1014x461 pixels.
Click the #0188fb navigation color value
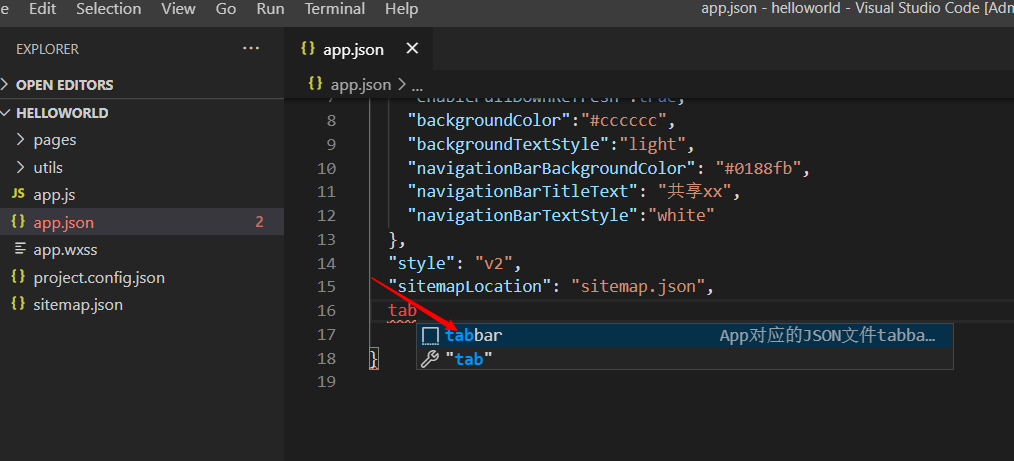(x=759, y=168)
